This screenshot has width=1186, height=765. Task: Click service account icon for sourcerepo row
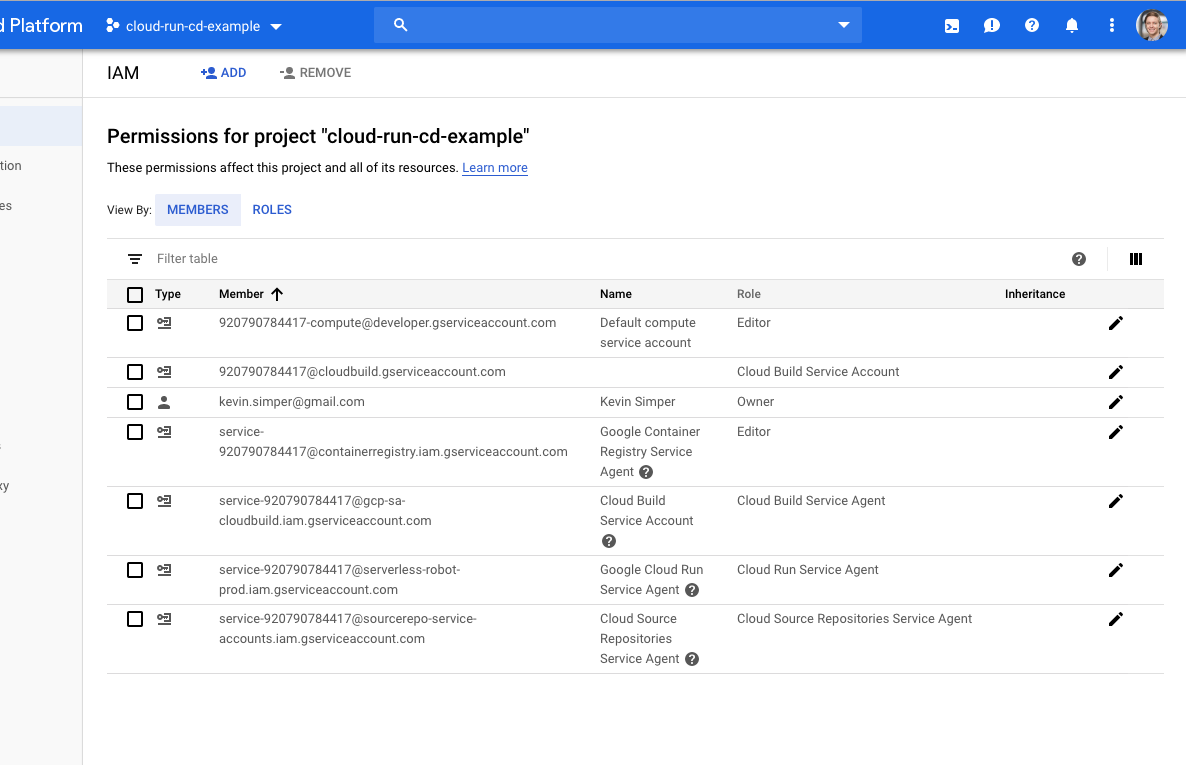pyautogui.click(x=164, y=619)
